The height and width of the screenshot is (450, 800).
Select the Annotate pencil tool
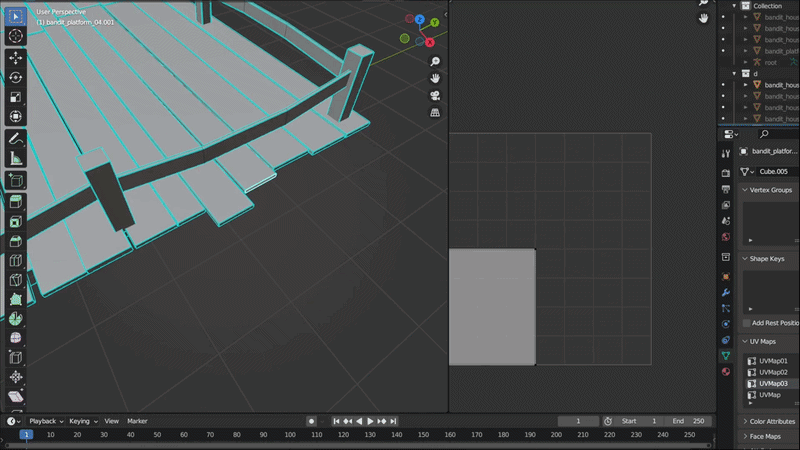point(16,139)
